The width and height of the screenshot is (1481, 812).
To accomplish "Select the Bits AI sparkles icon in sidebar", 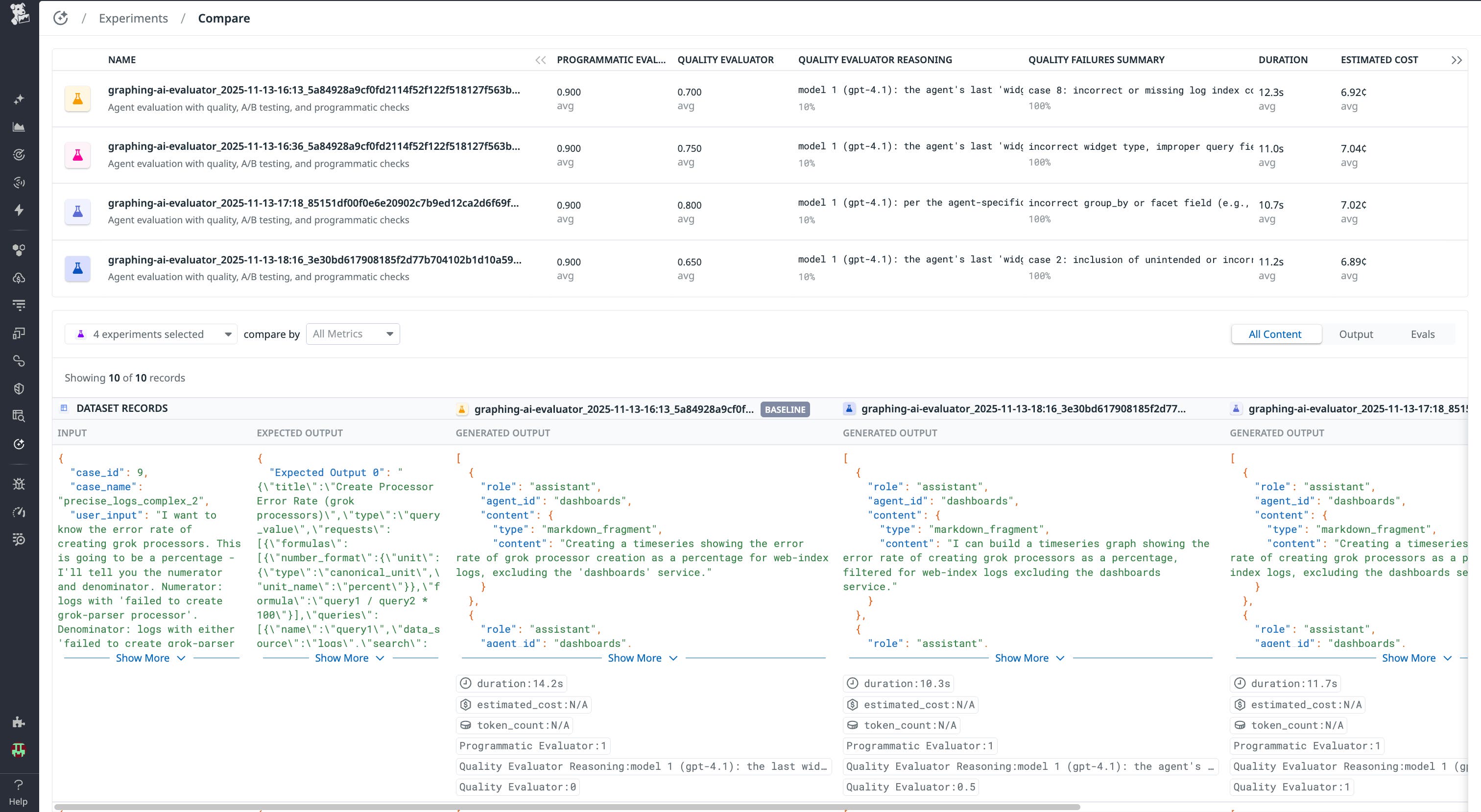I will point(19,98).
